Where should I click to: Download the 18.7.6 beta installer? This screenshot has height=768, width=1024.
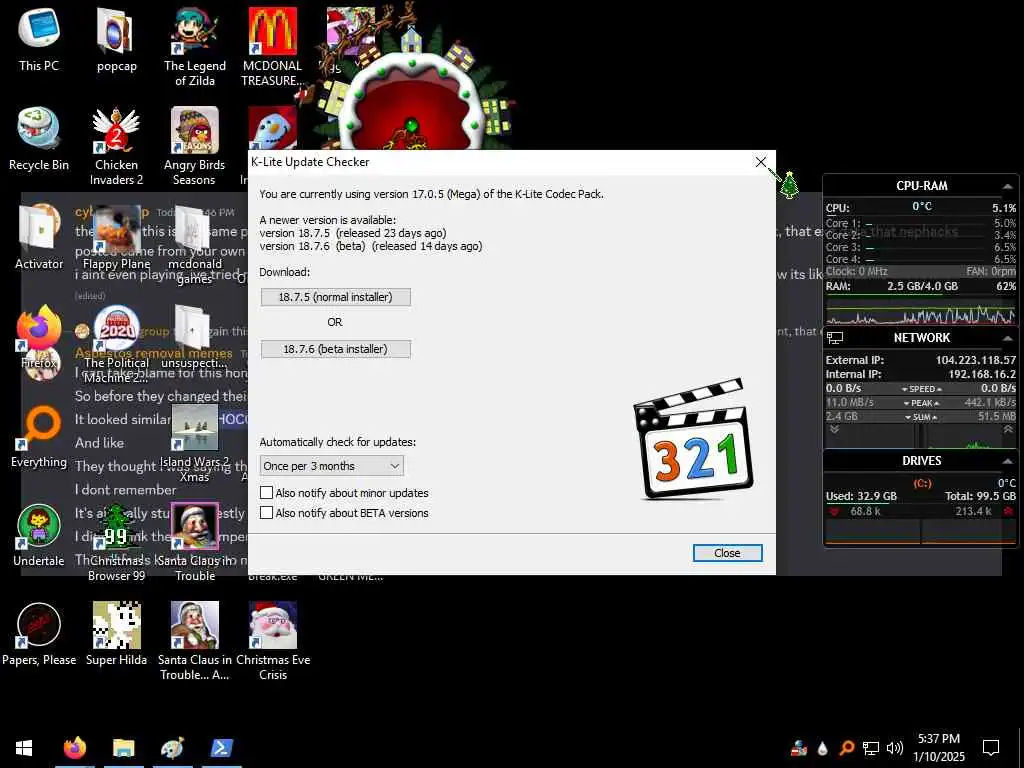(336, 349)
